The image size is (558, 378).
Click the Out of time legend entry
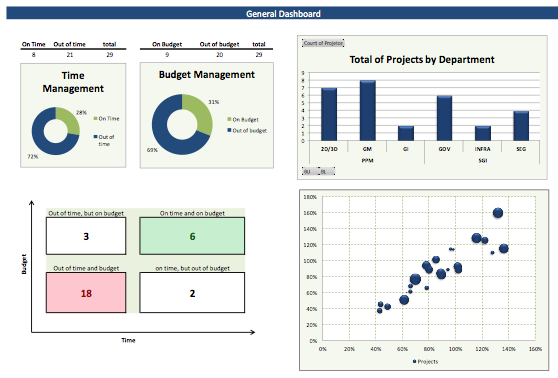pyautogui.click(x=104, y=140)
